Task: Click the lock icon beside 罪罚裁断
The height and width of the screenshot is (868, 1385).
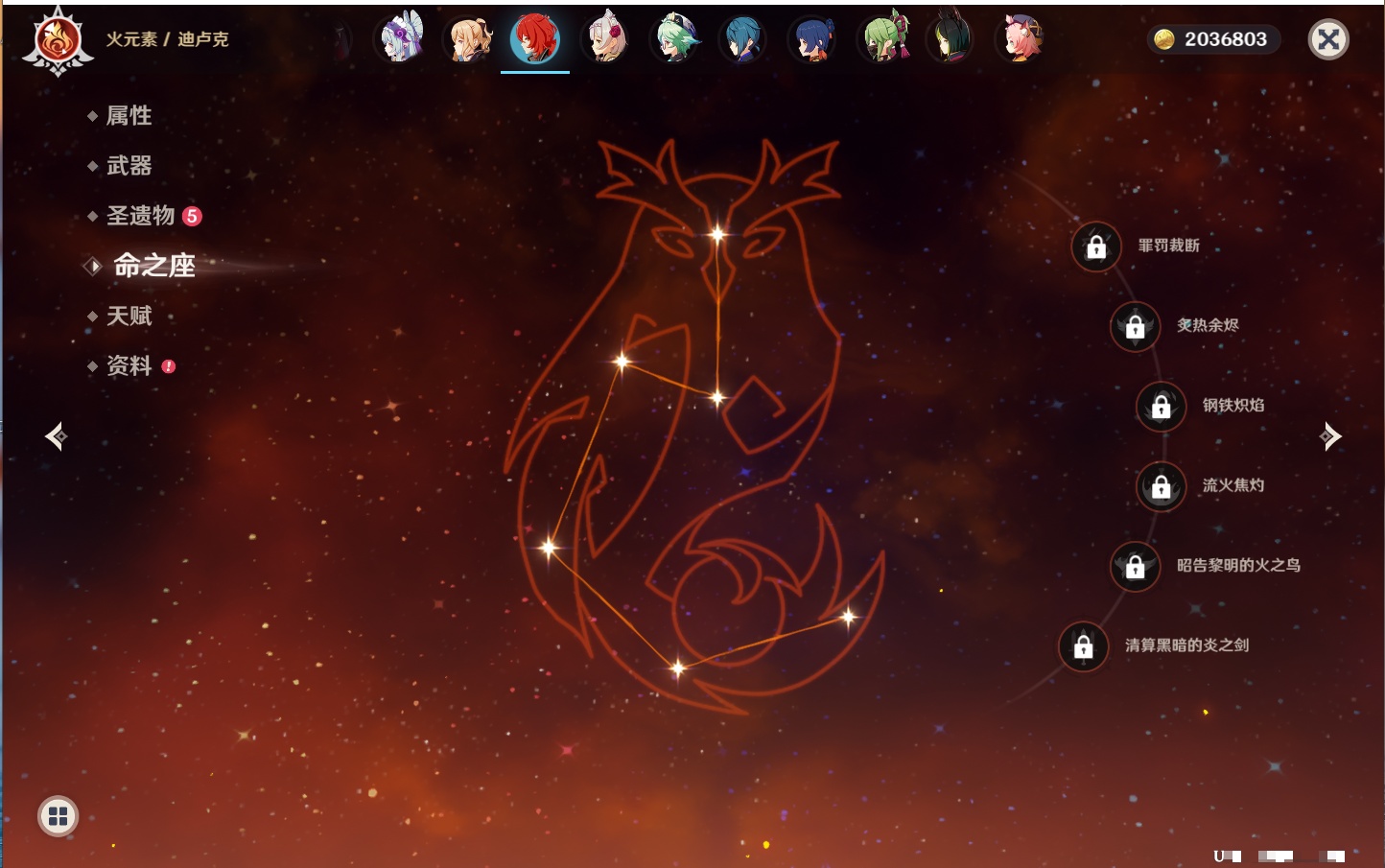Action: pyautogui.click(x=1096, y=246)
